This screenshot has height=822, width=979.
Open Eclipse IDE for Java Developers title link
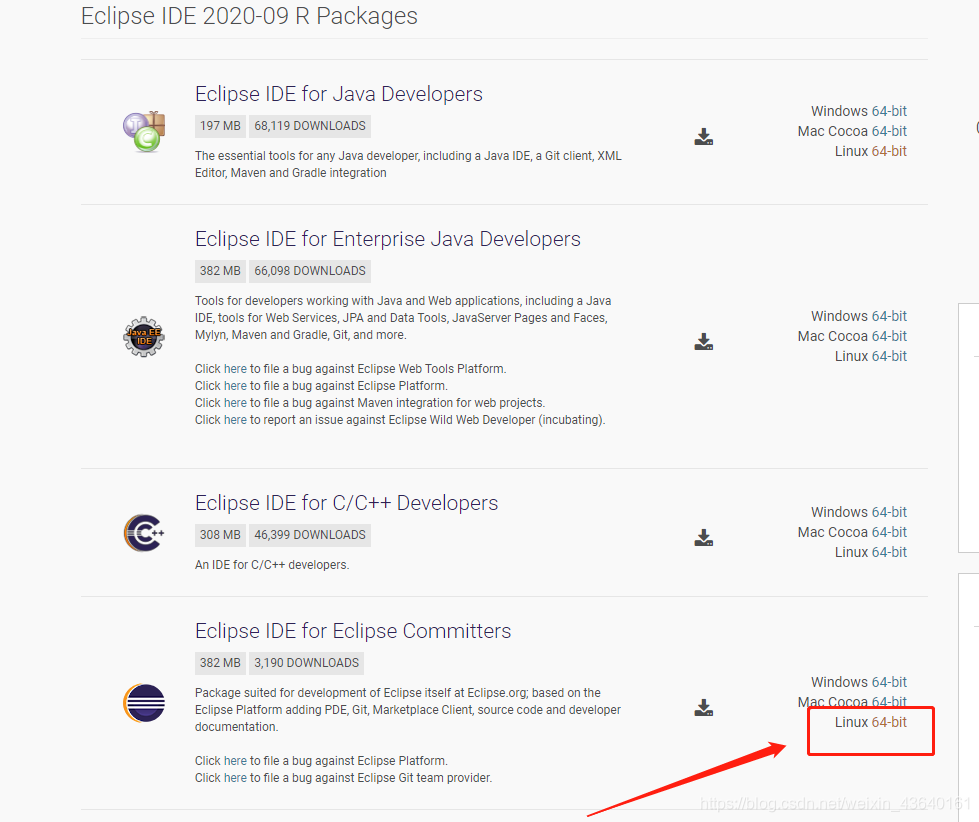coord(338,94)
